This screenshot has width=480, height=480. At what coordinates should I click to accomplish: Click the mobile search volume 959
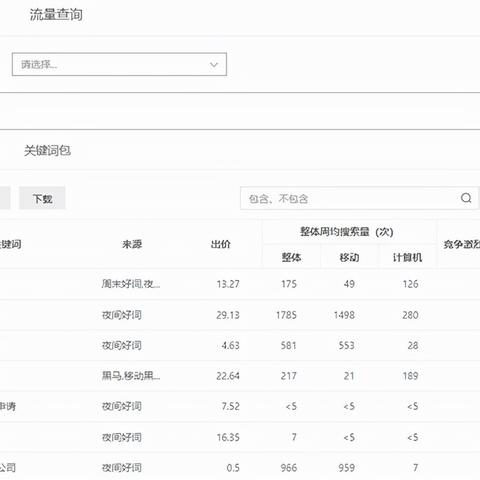point(347,468)
